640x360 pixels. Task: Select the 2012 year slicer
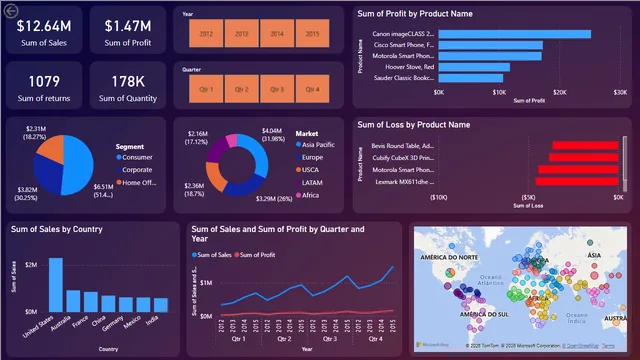(206, 33)
